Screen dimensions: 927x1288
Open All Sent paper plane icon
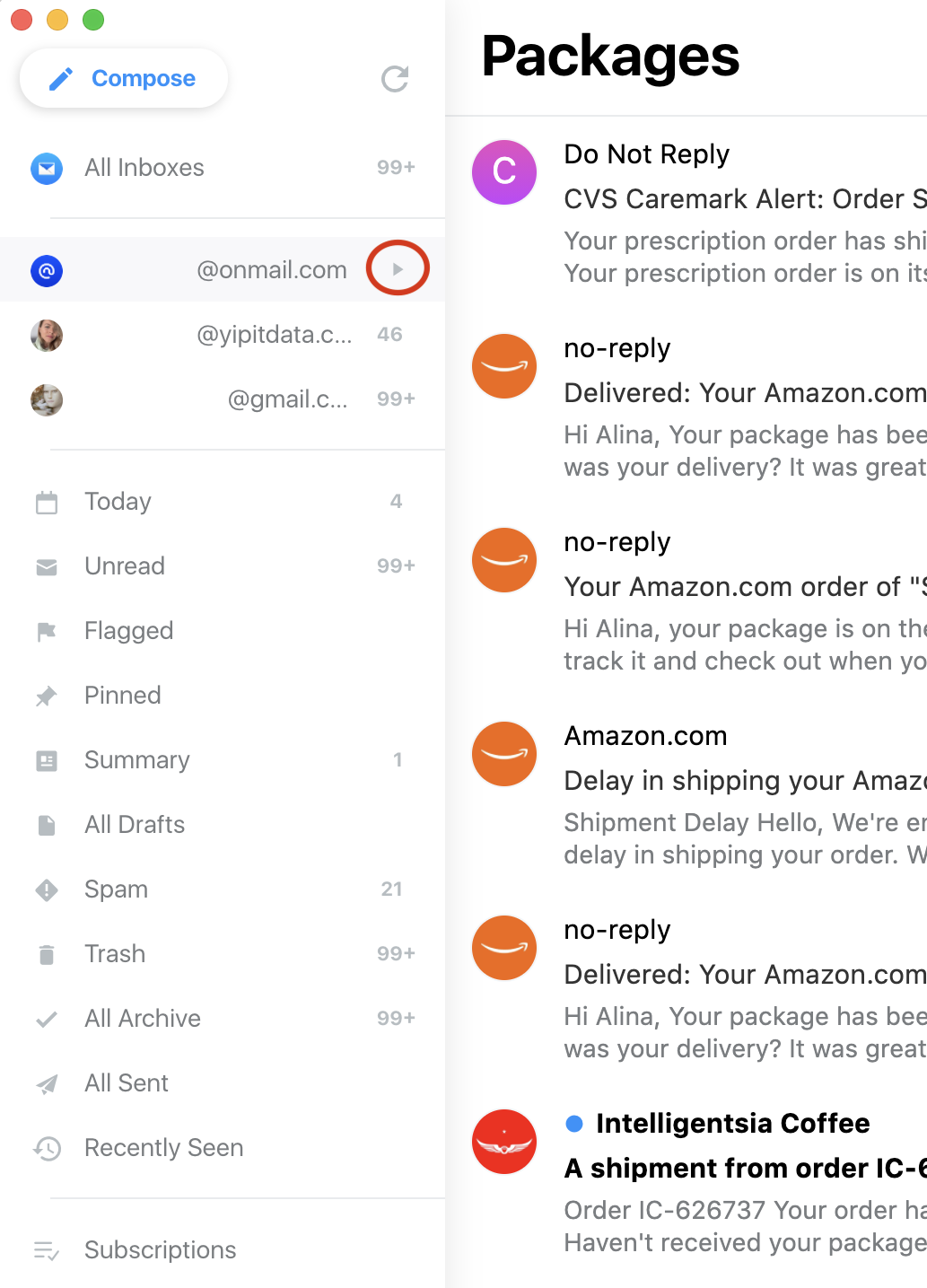(x=47, y=1084)
